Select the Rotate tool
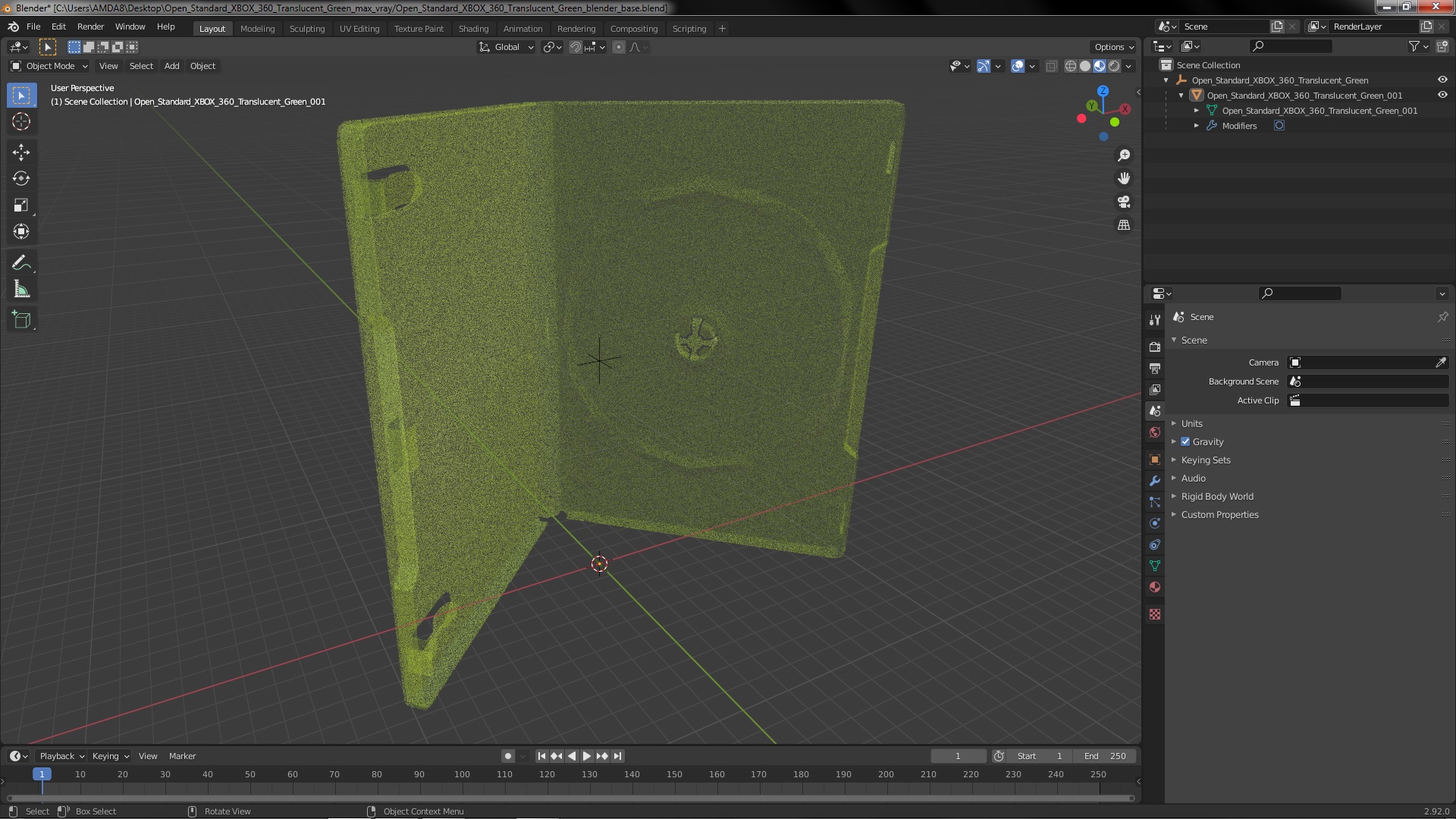This screenshot has width=1456, height=819. [x=20, y=179]
